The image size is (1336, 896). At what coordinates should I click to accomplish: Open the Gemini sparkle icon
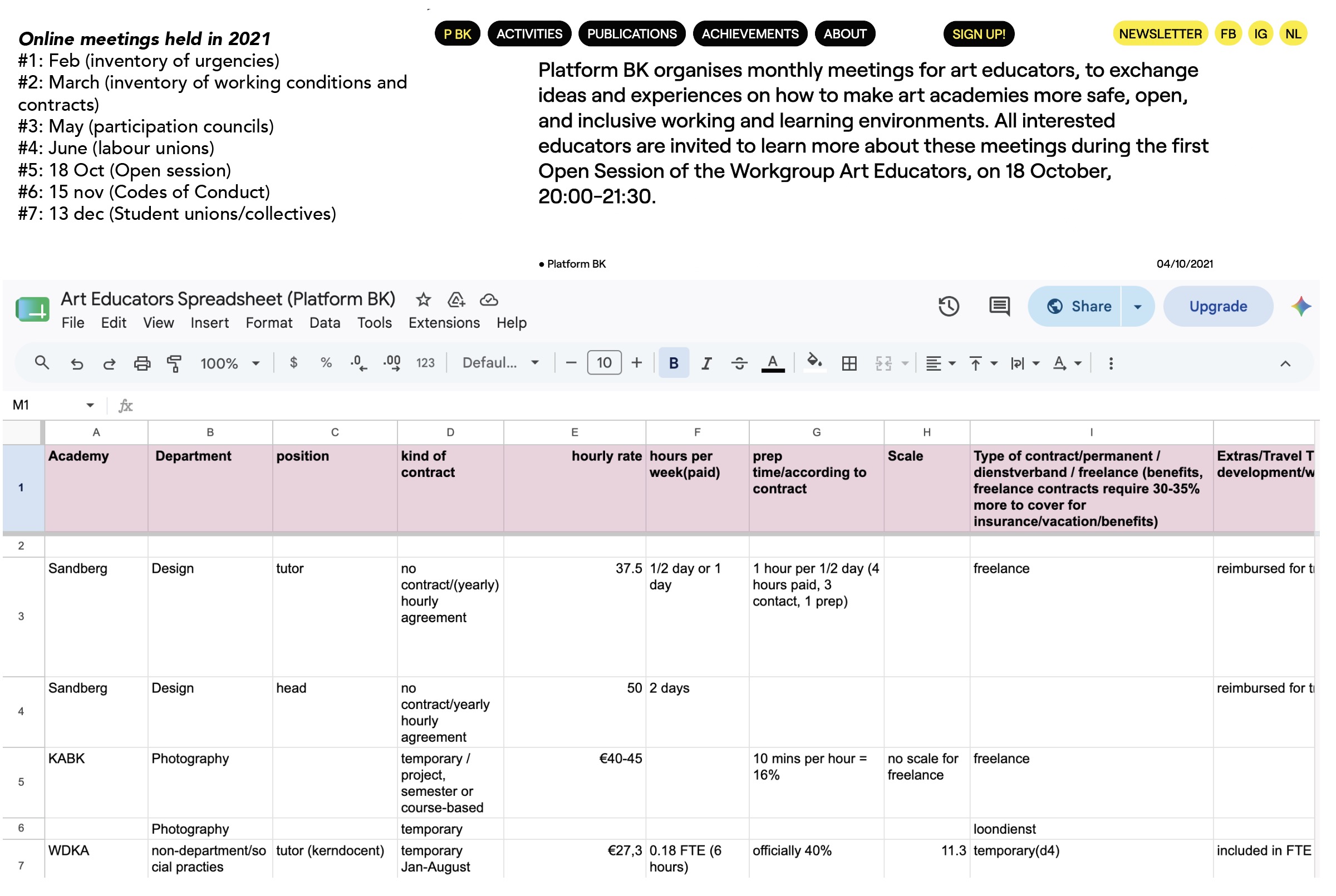pyautogui.click(x=1301, y=307)
